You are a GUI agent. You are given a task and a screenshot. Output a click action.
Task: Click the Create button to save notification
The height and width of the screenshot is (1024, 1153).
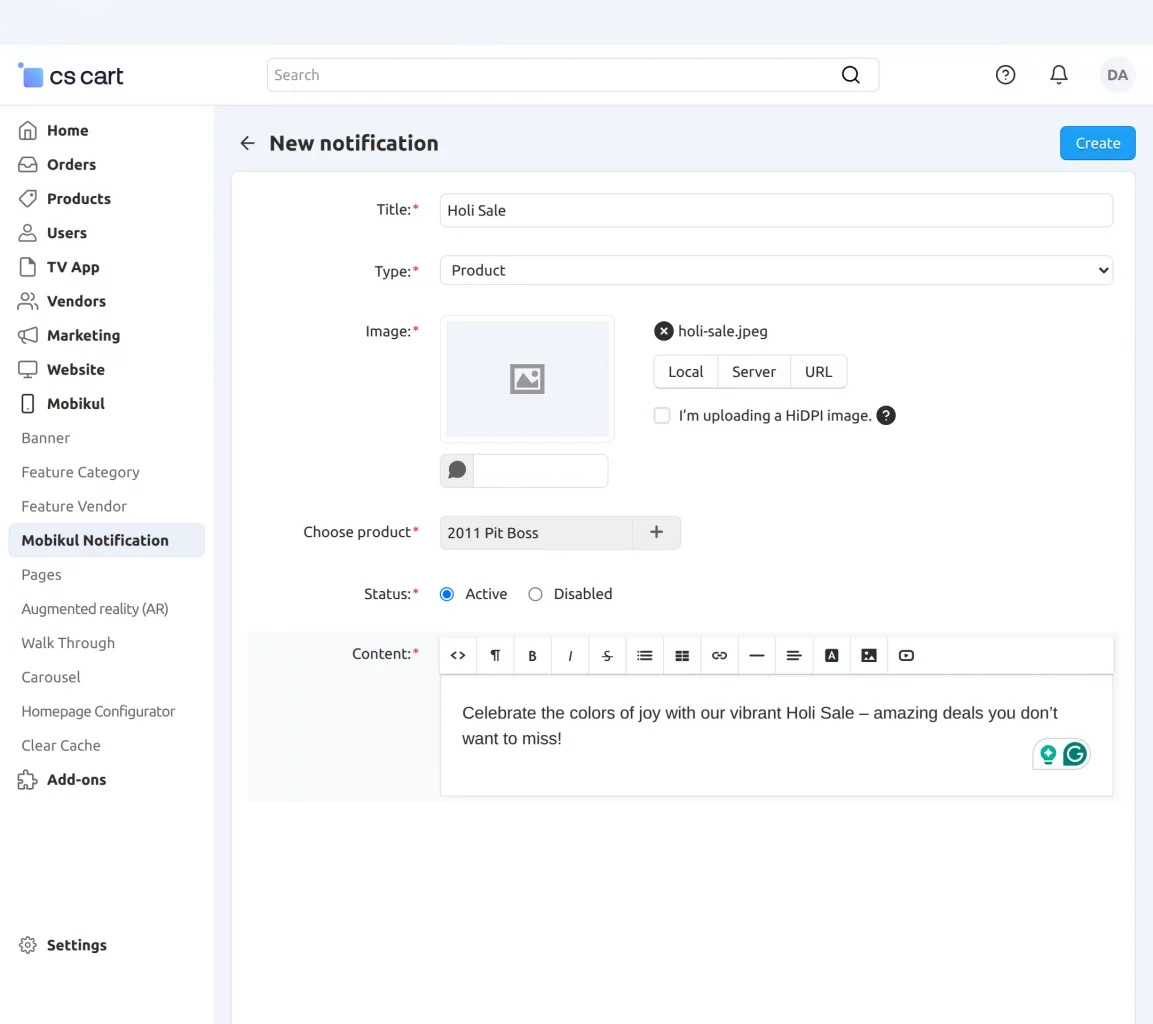tap(1097, 143)
